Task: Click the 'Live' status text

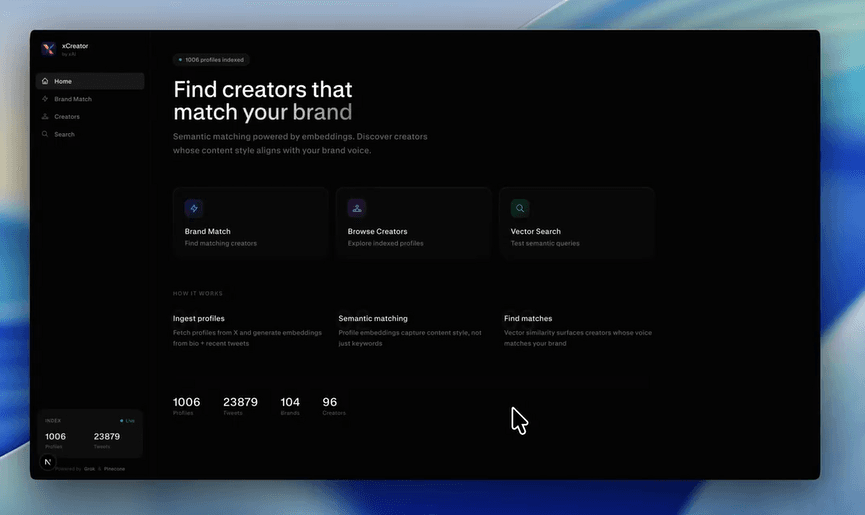Action: (130, 421)
